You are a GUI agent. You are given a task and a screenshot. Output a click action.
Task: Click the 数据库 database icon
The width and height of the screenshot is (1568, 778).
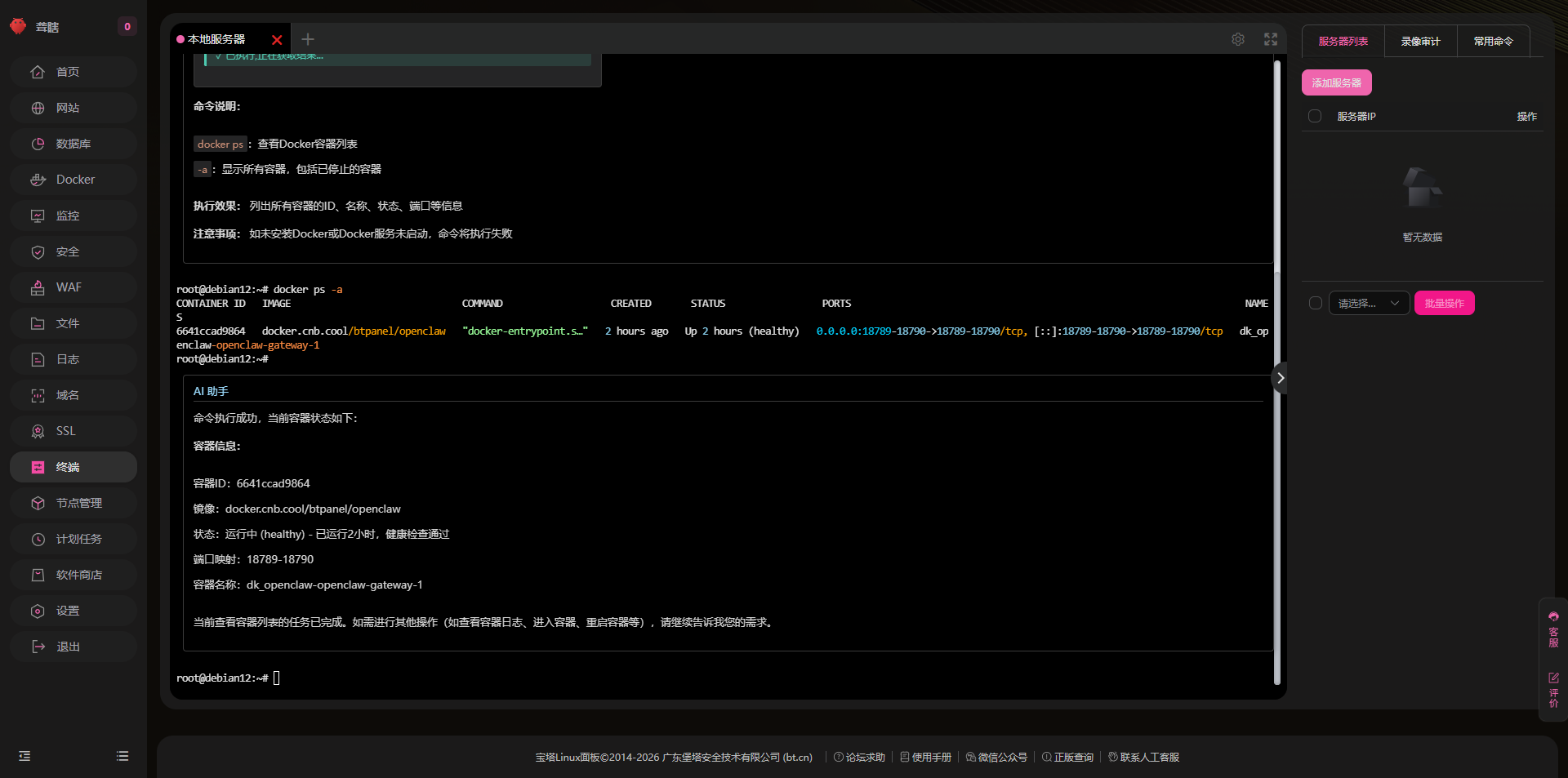pos(38,144)
